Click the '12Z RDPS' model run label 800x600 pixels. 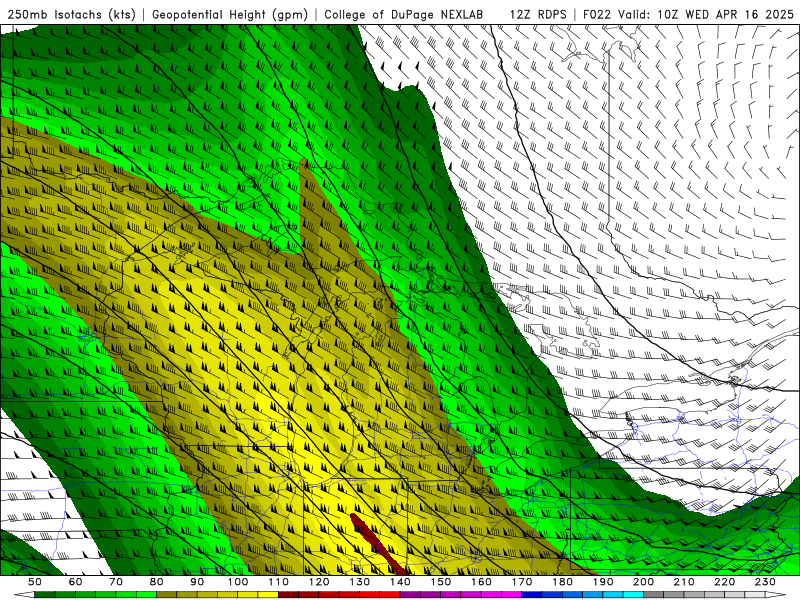click(x=538, y=14)
